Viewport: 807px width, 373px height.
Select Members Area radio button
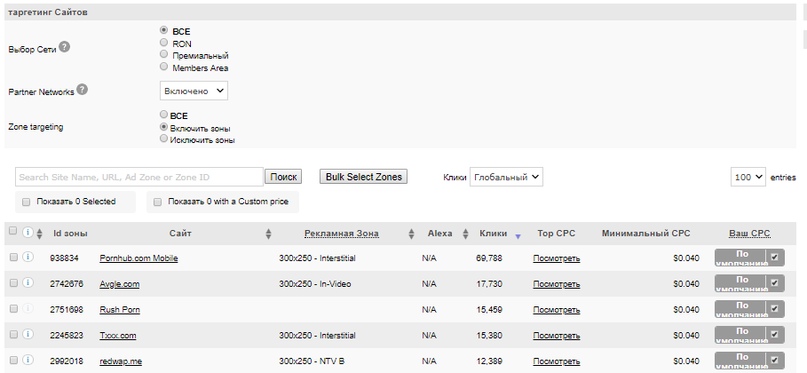(164, 66)
